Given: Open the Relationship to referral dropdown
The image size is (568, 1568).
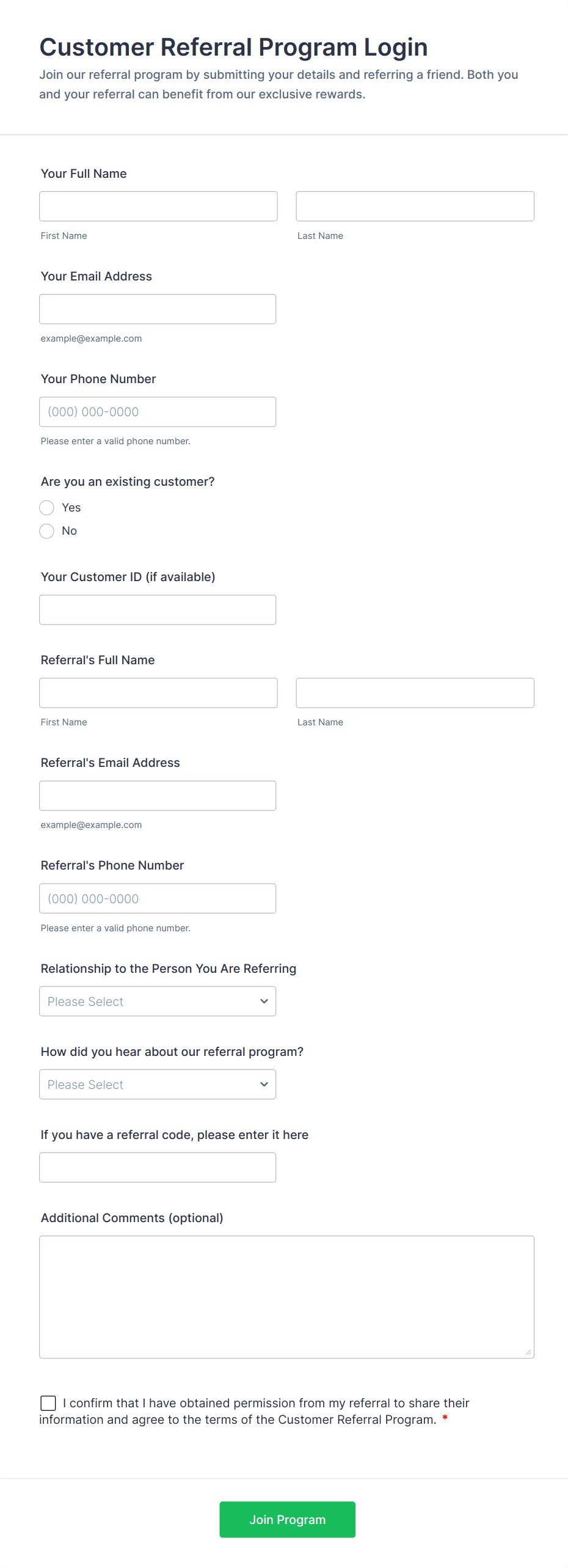Looking at the screenshot, I should (157, 1001).
